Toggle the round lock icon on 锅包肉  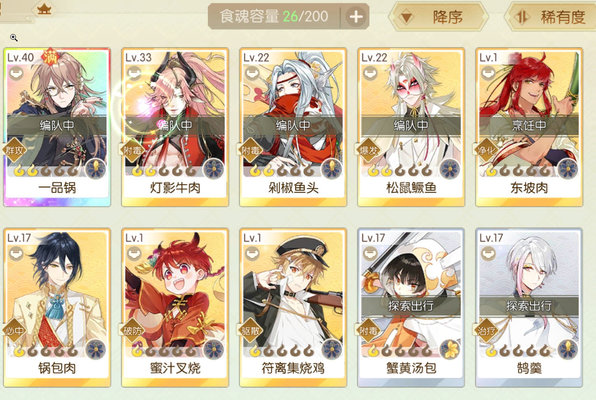pyautogui.click(x=16, y=253)
